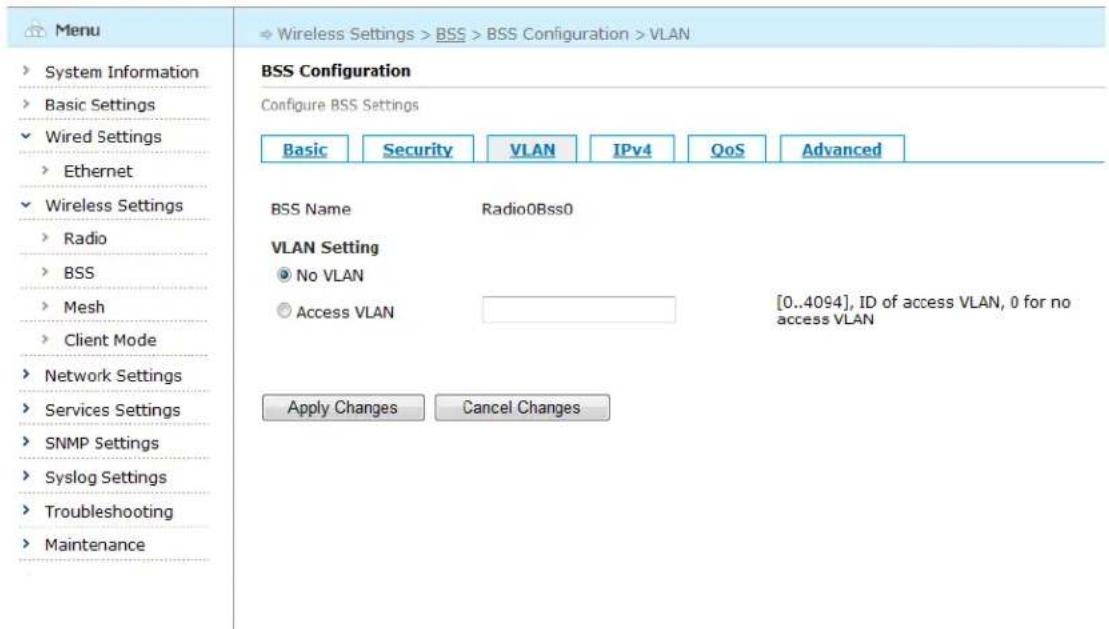
Task: Switch to the Security tab
Action: pos(417,149)
